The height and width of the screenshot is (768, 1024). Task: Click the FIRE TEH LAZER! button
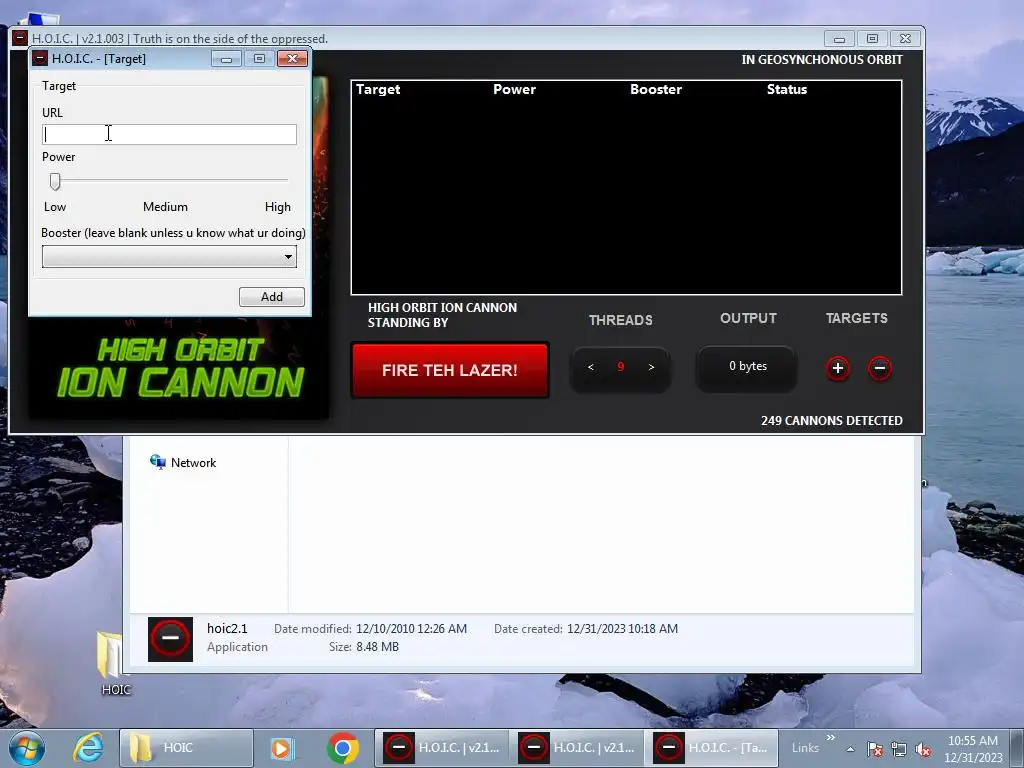(450, 370)
